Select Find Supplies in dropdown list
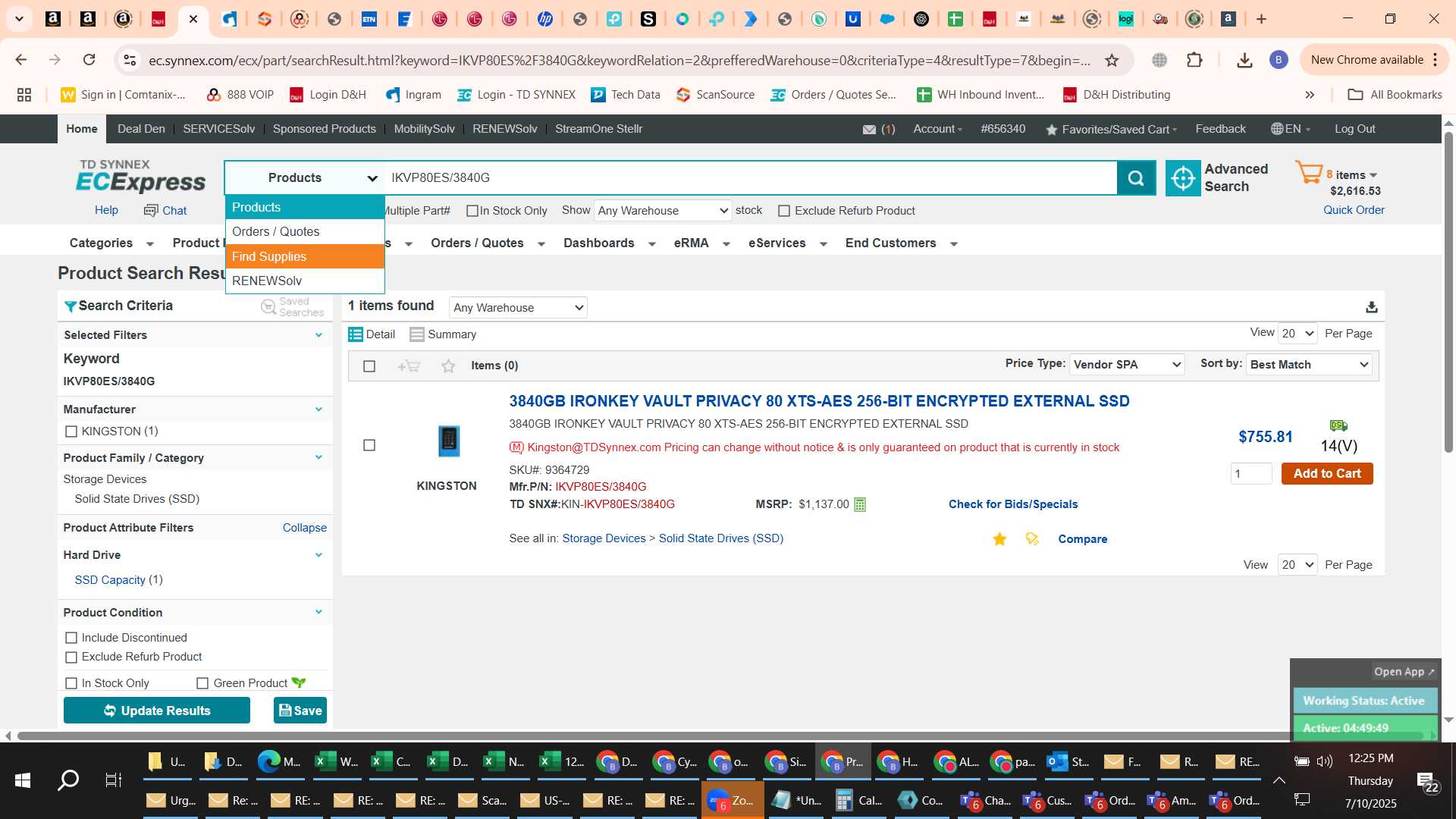1456x819 pixels. point(305,256)
